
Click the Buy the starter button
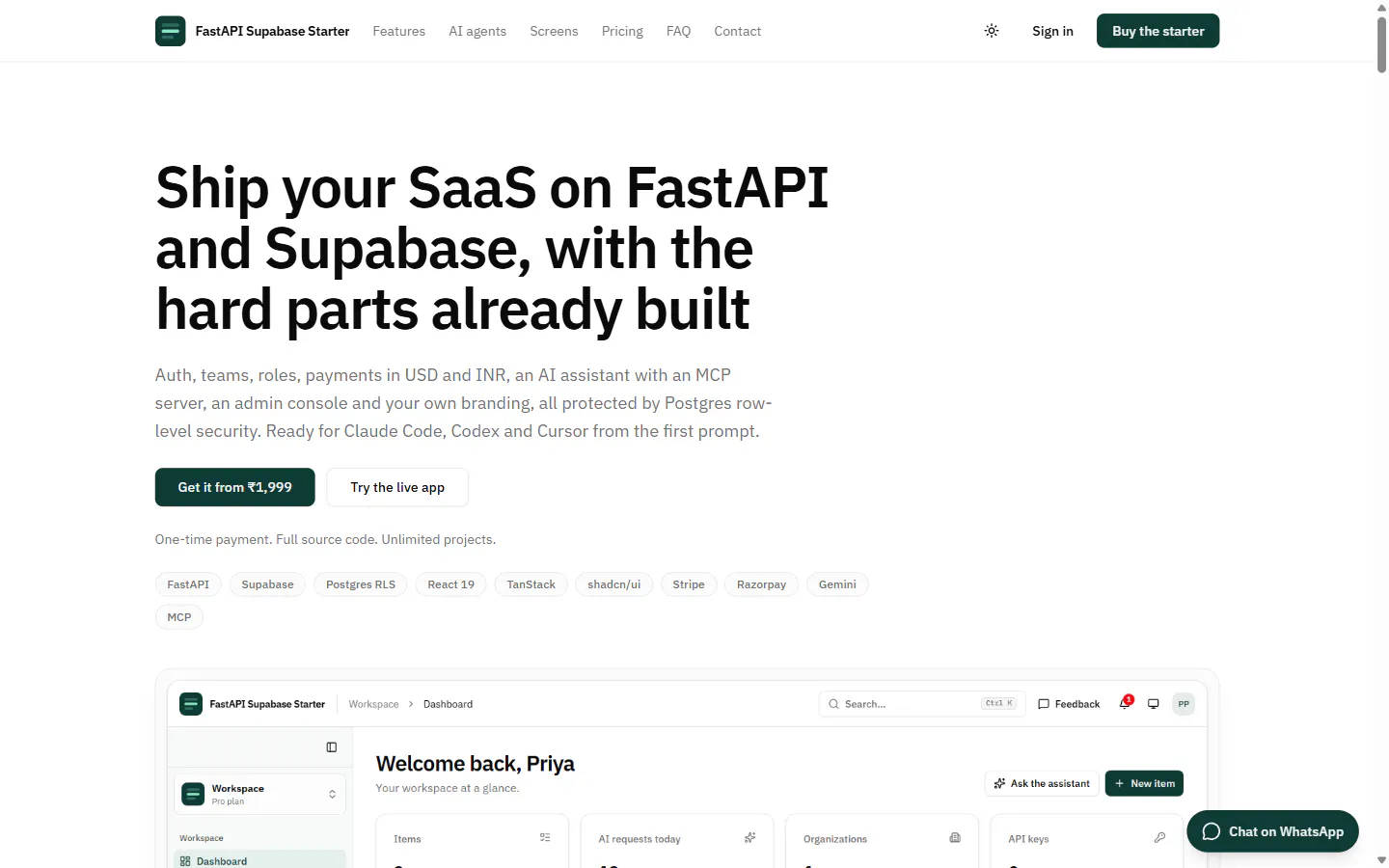1158,31
